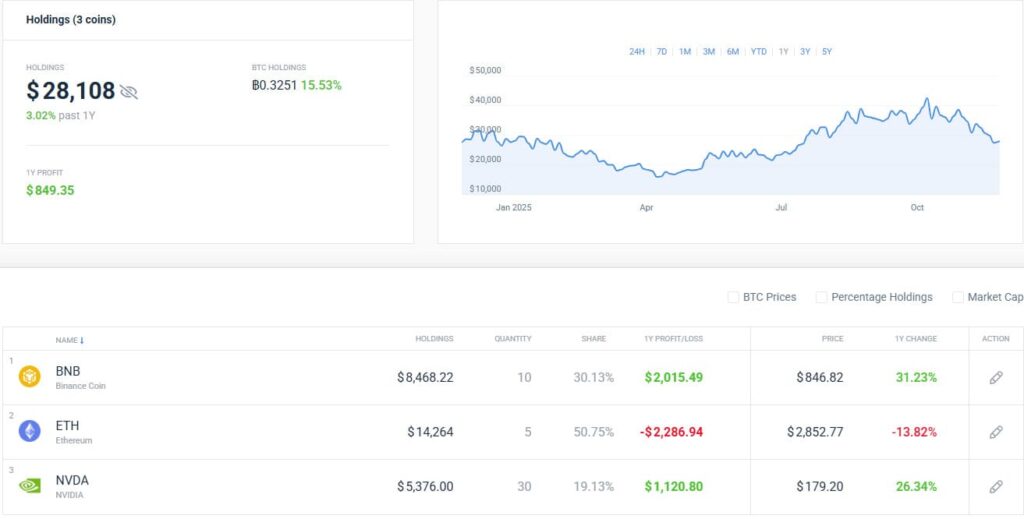Viewport: 1024px width, 519px height.
Task: Sort by the 1Y PROFIT/LOSS column header
Action: coord(673,339)
